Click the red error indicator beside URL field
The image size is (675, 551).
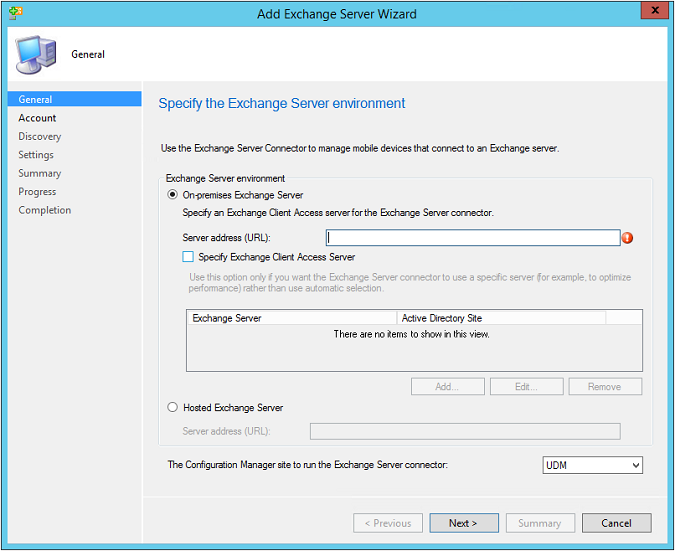point(627,238)
